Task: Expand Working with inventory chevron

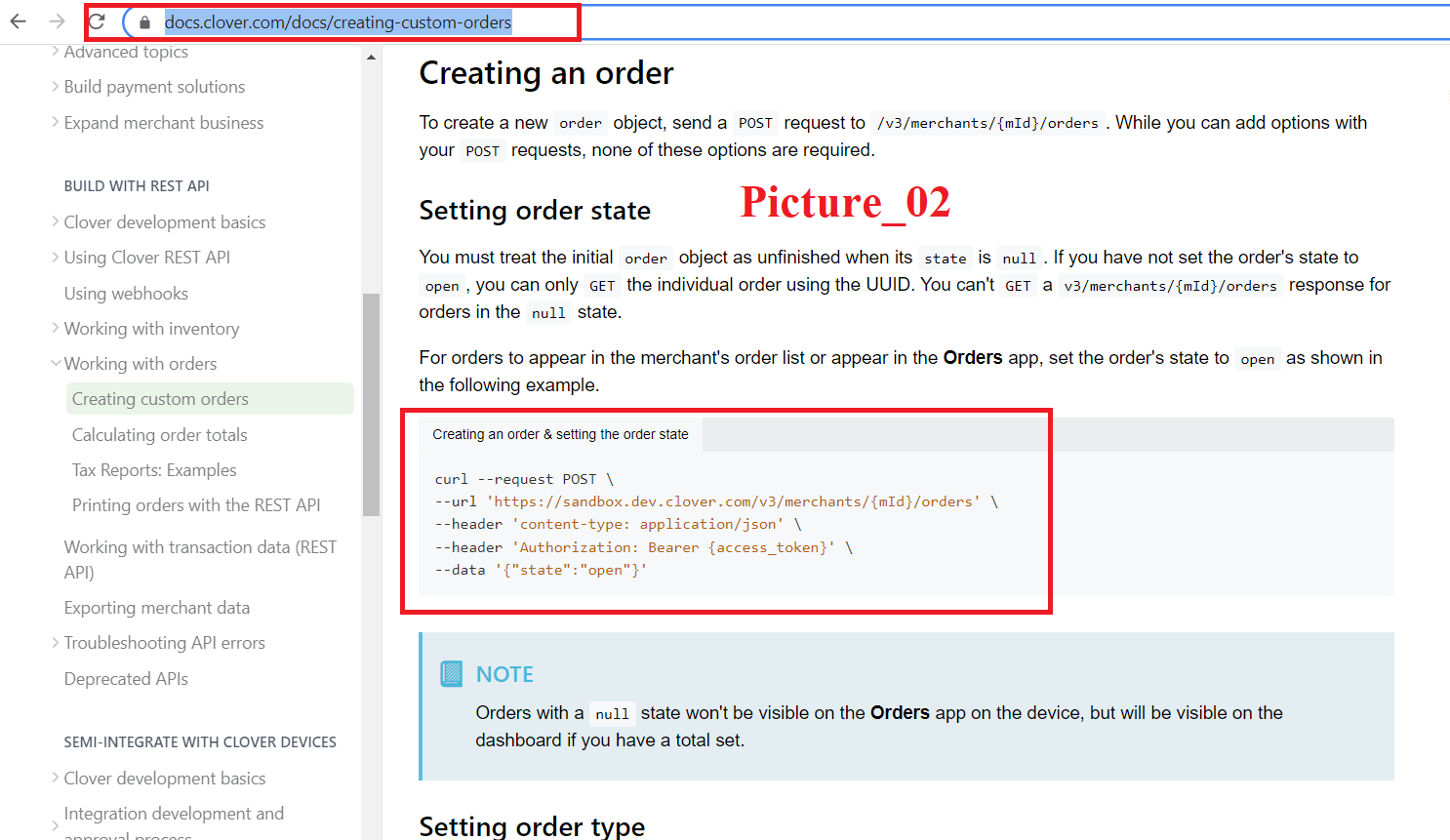Action: click(55, 329)
